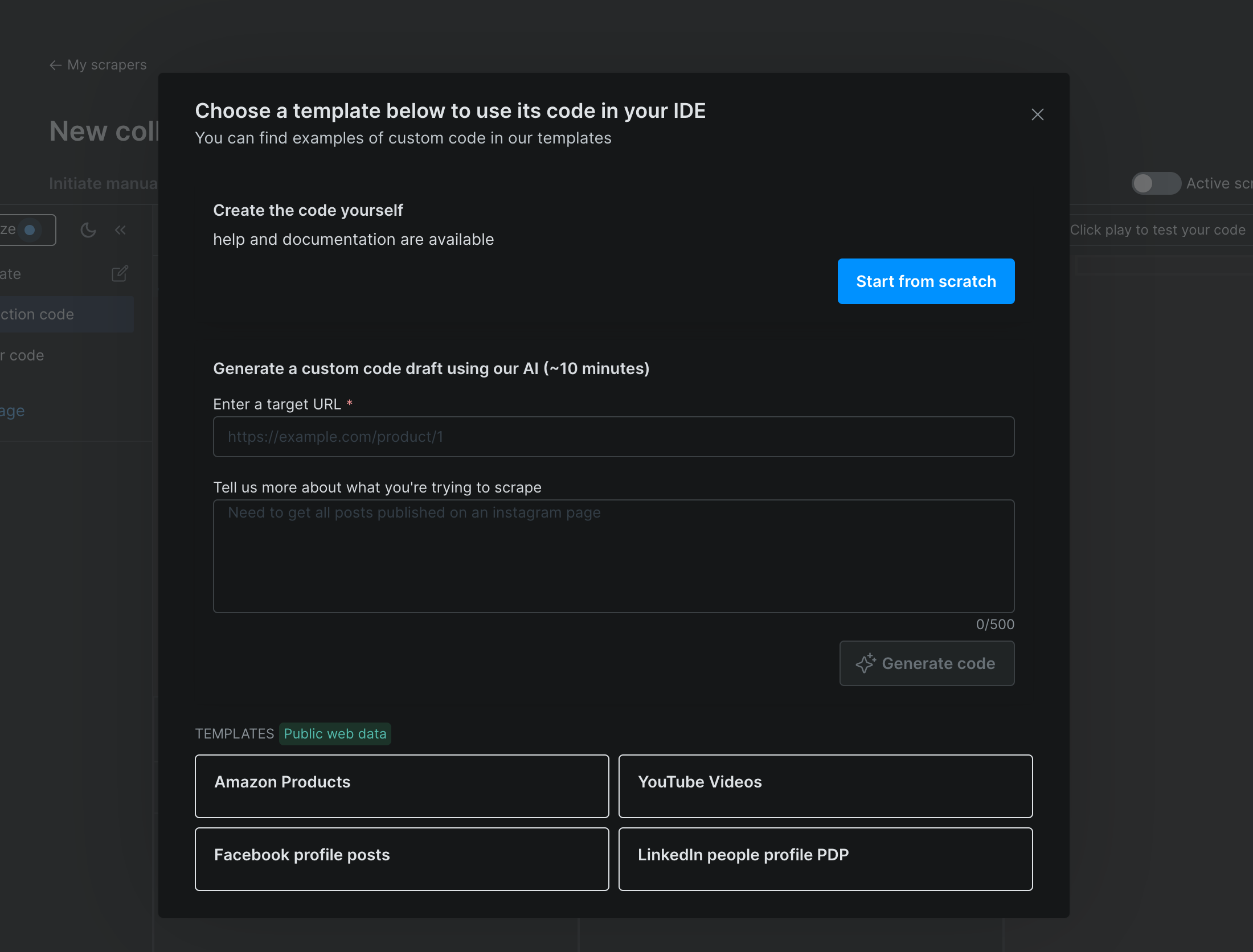The height and width of the screenshot is (952, 1253).
Task: Click the blue link at the sidebar bottom
Action: [12, 411]
